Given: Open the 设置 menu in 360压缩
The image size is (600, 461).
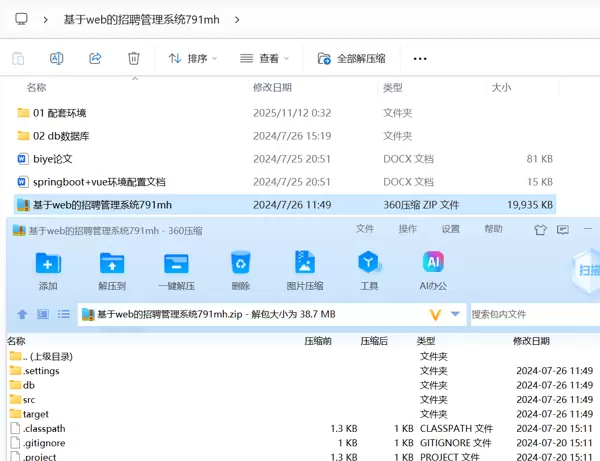Looking at the screenshot, I should 451,229.
